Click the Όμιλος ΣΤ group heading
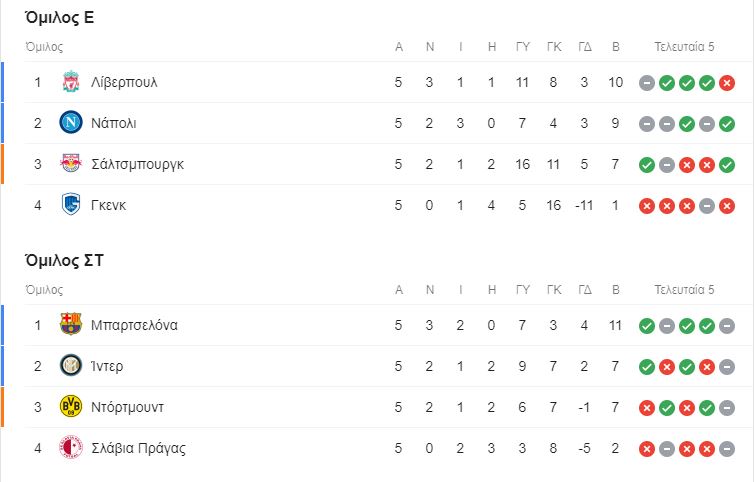The height and width of the screenshot is (482, 754). (x=64, y=260)
